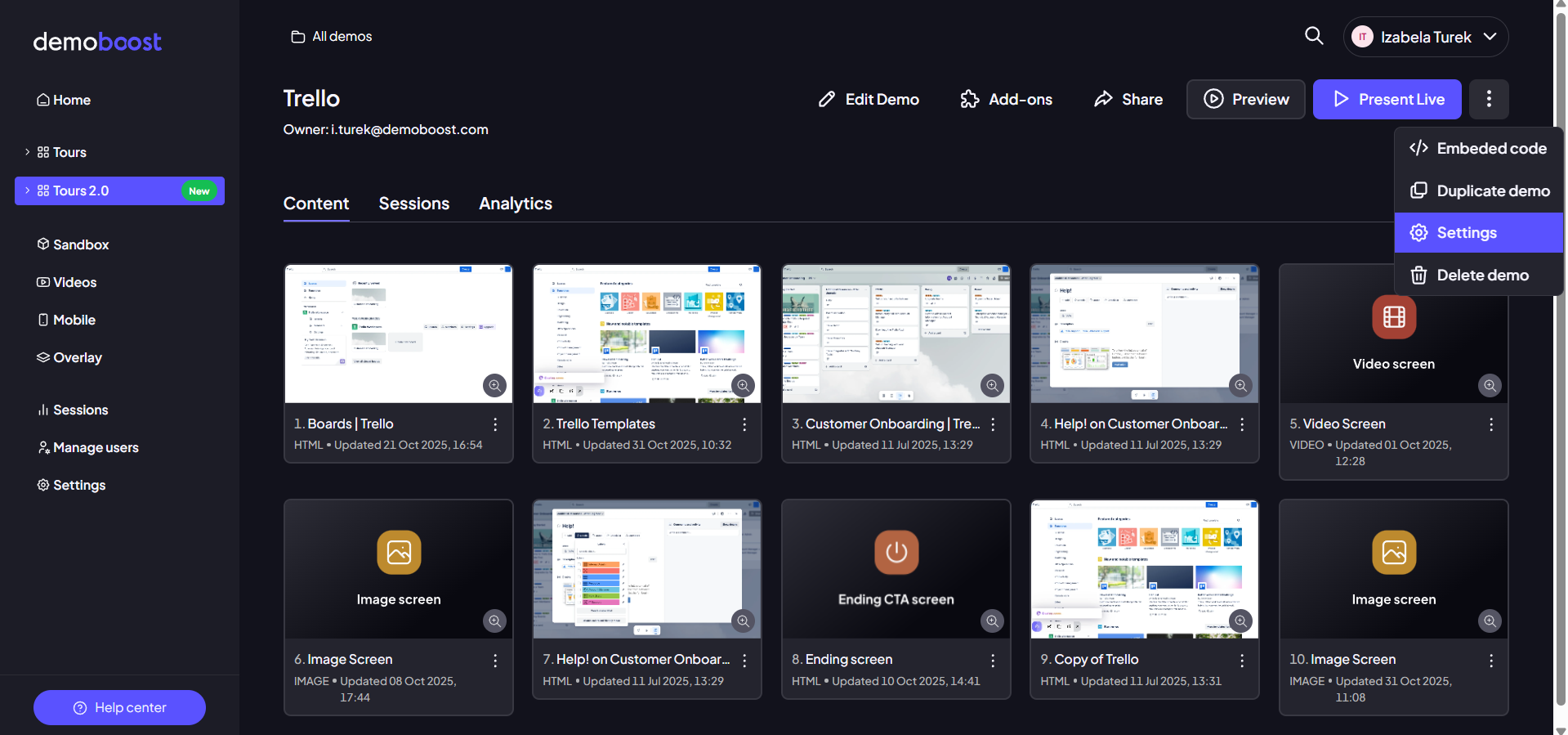Click the page vertical scrollbar
This screenshot has height=735, width=1568.
(x=1561, y=360)
